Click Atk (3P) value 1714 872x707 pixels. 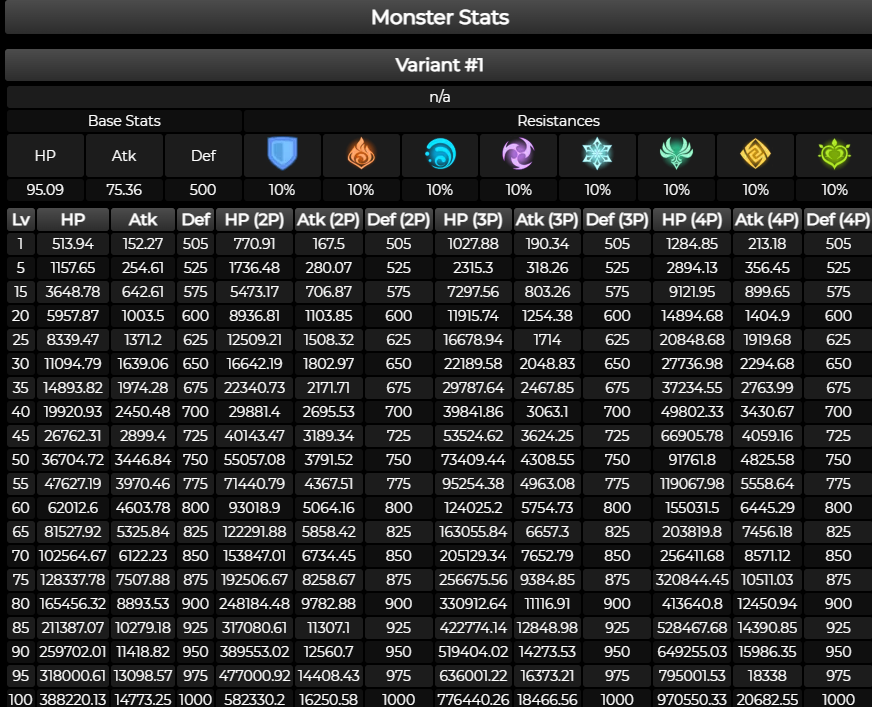click(547, 339)
